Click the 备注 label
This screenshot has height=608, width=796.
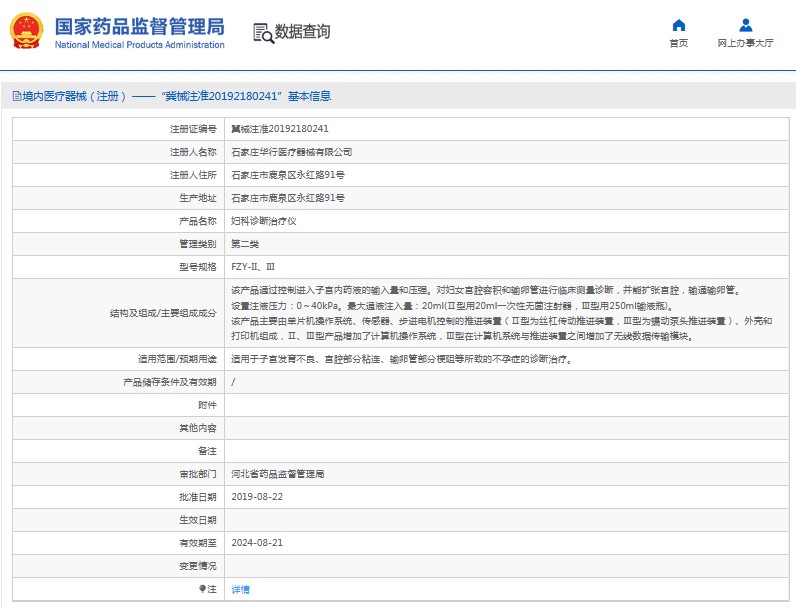point(207,451)
